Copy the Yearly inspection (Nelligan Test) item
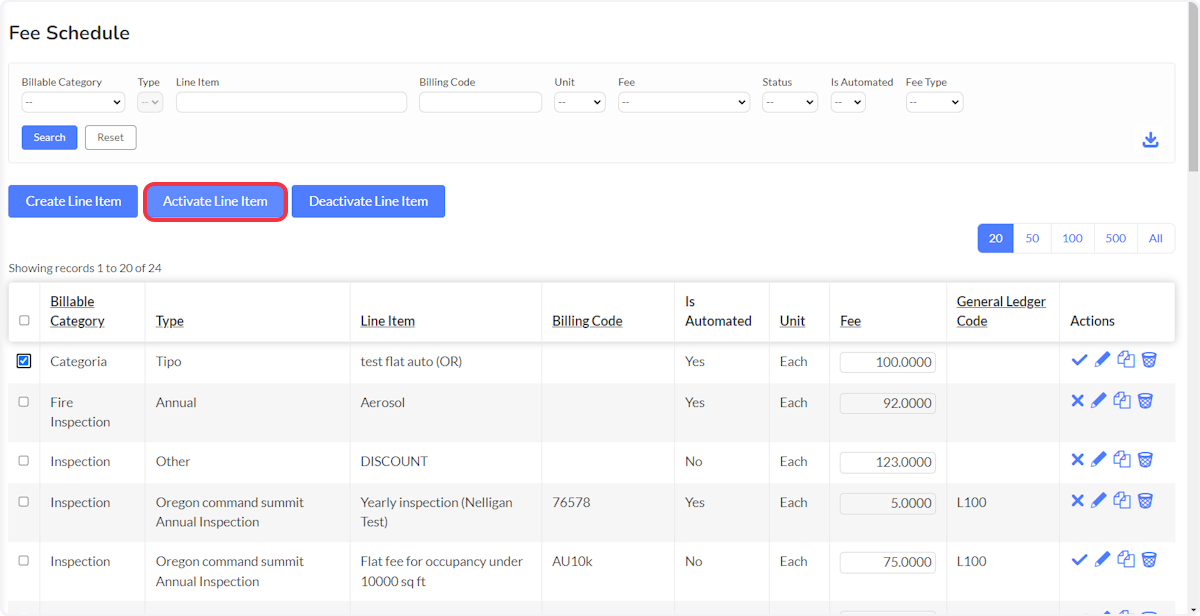1200x616 pixels. (1122, 501)
